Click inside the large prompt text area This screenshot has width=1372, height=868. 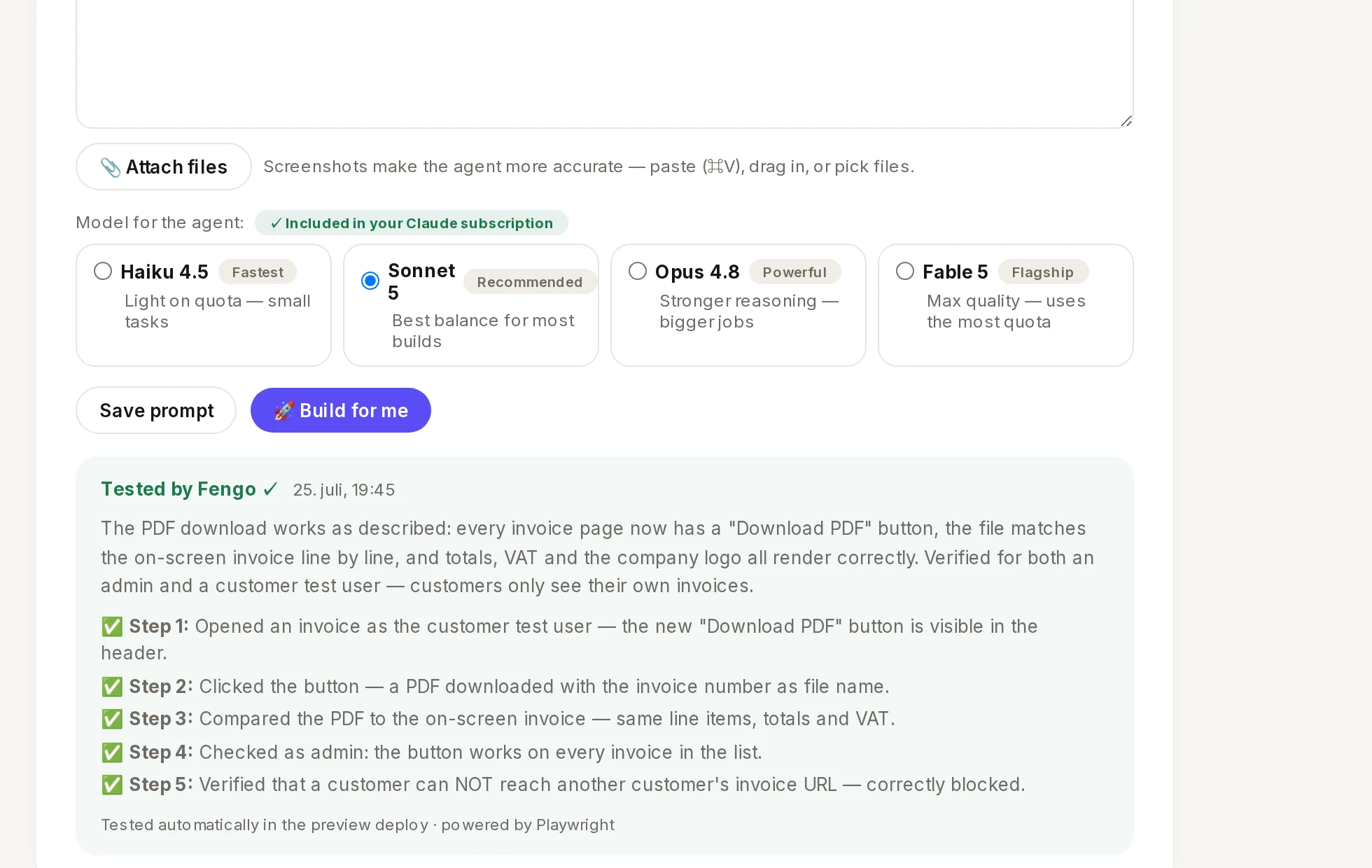tap(605, 63)
